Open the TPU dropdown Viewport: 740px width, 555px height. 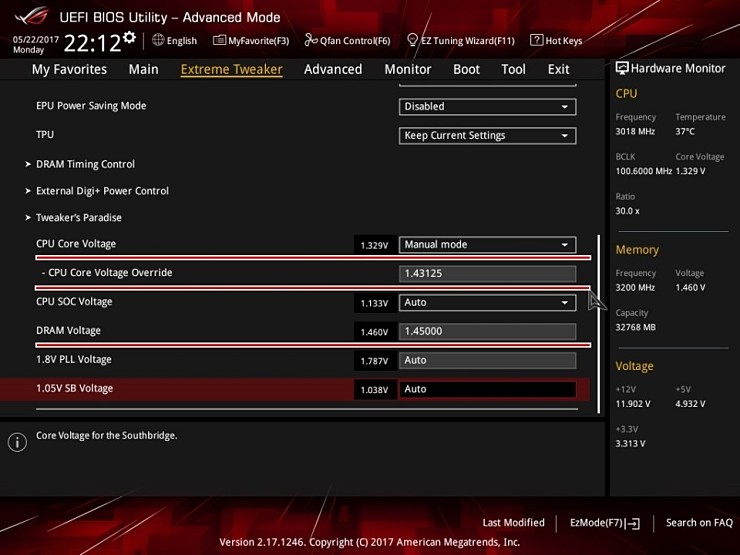tap(487, 136)
